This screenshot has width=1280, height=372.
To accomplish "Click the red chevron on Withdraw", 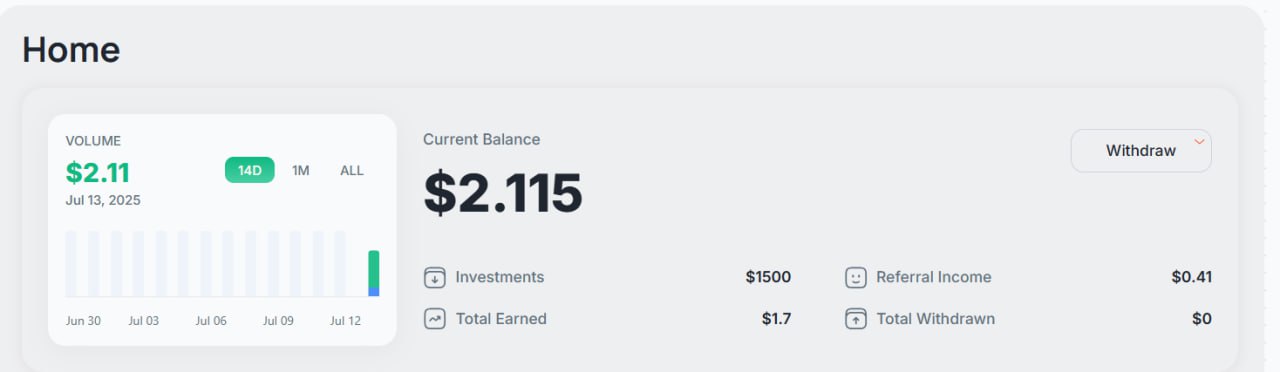I will tap(1199, 141).
